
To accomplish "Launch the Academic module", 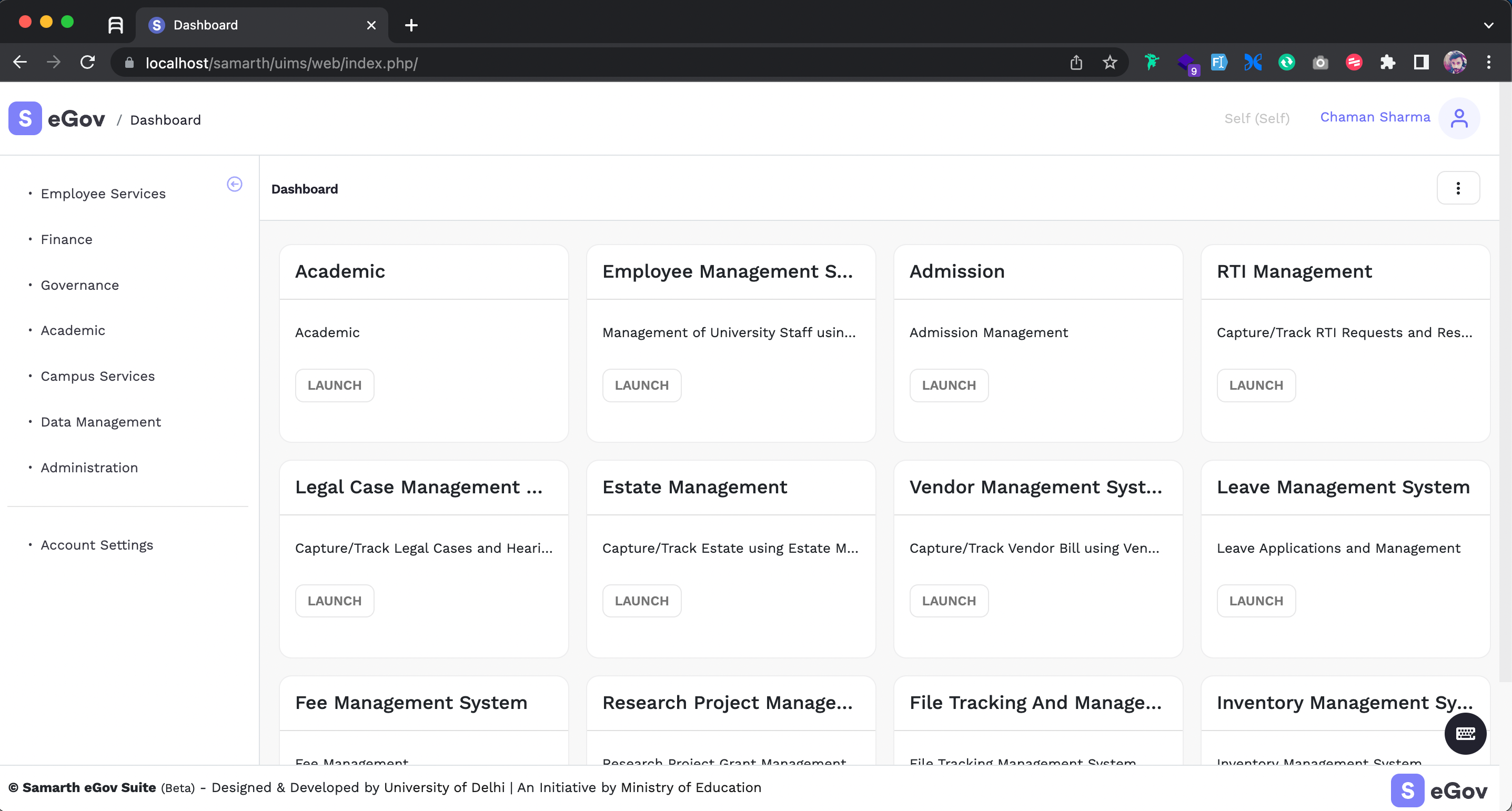I will pos(335,386).
